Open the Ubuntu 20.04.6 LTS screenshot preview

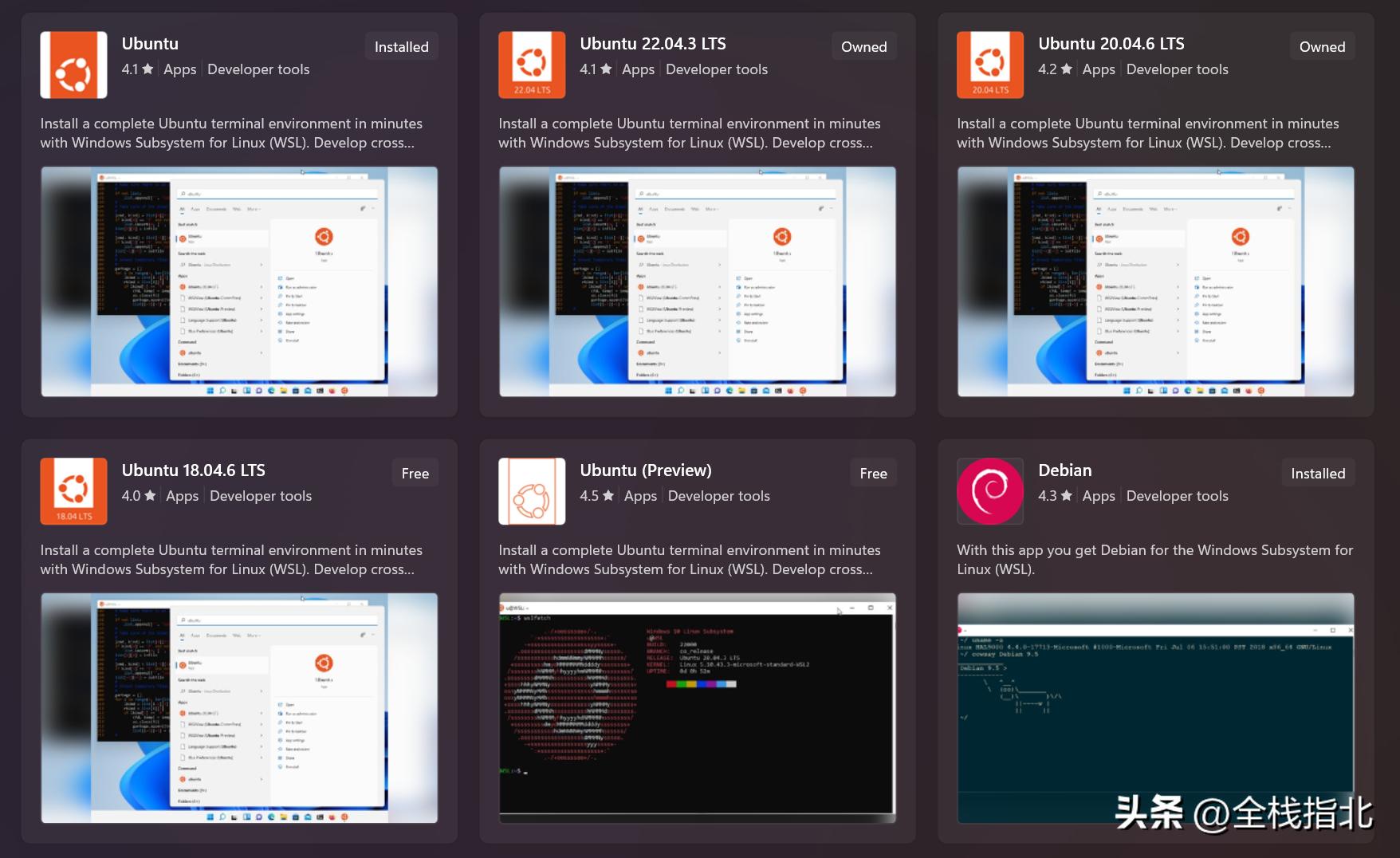coord(1156,281)
